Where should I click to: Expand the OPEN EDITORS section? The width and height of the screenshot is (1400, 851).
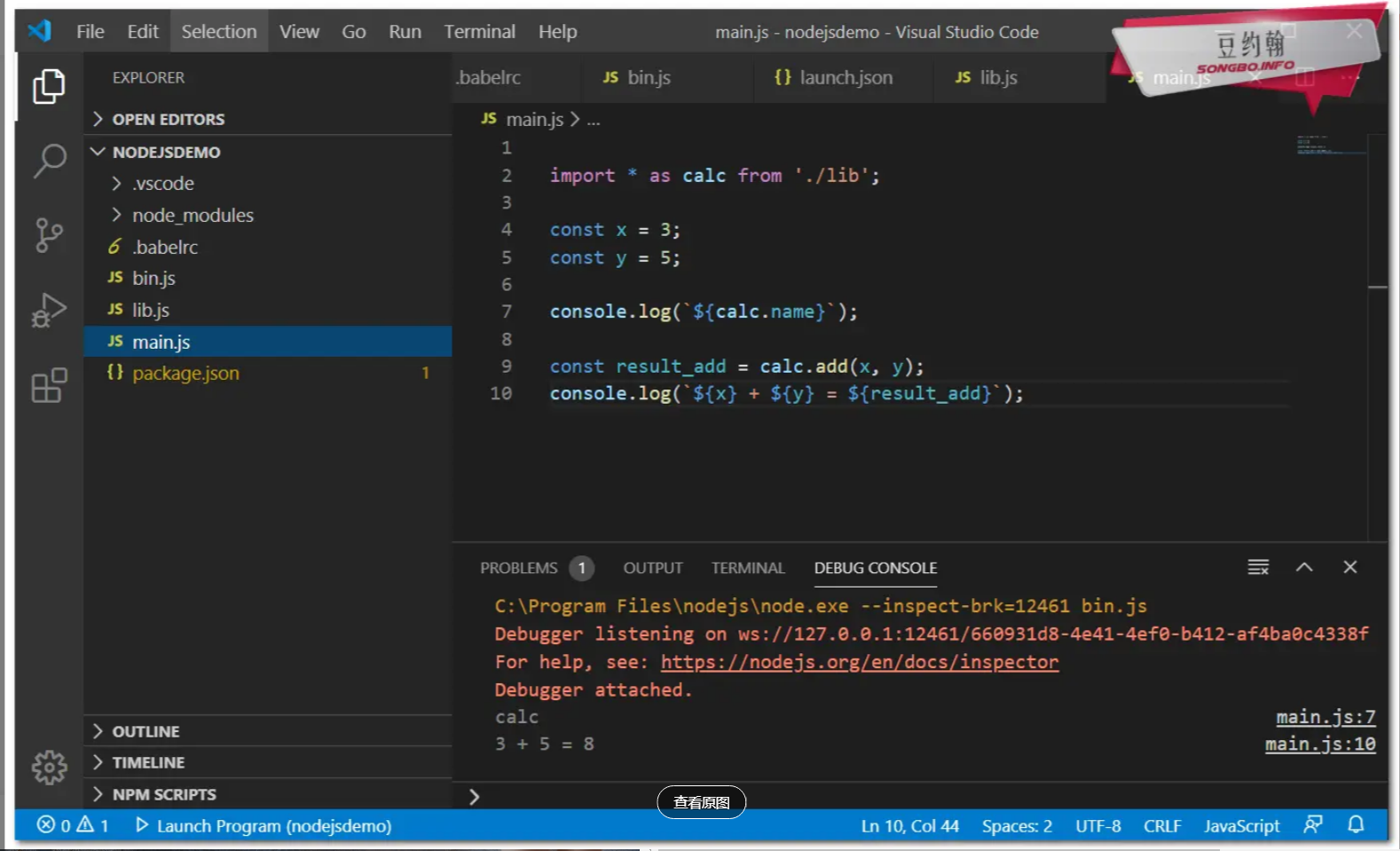pos(268,119)
